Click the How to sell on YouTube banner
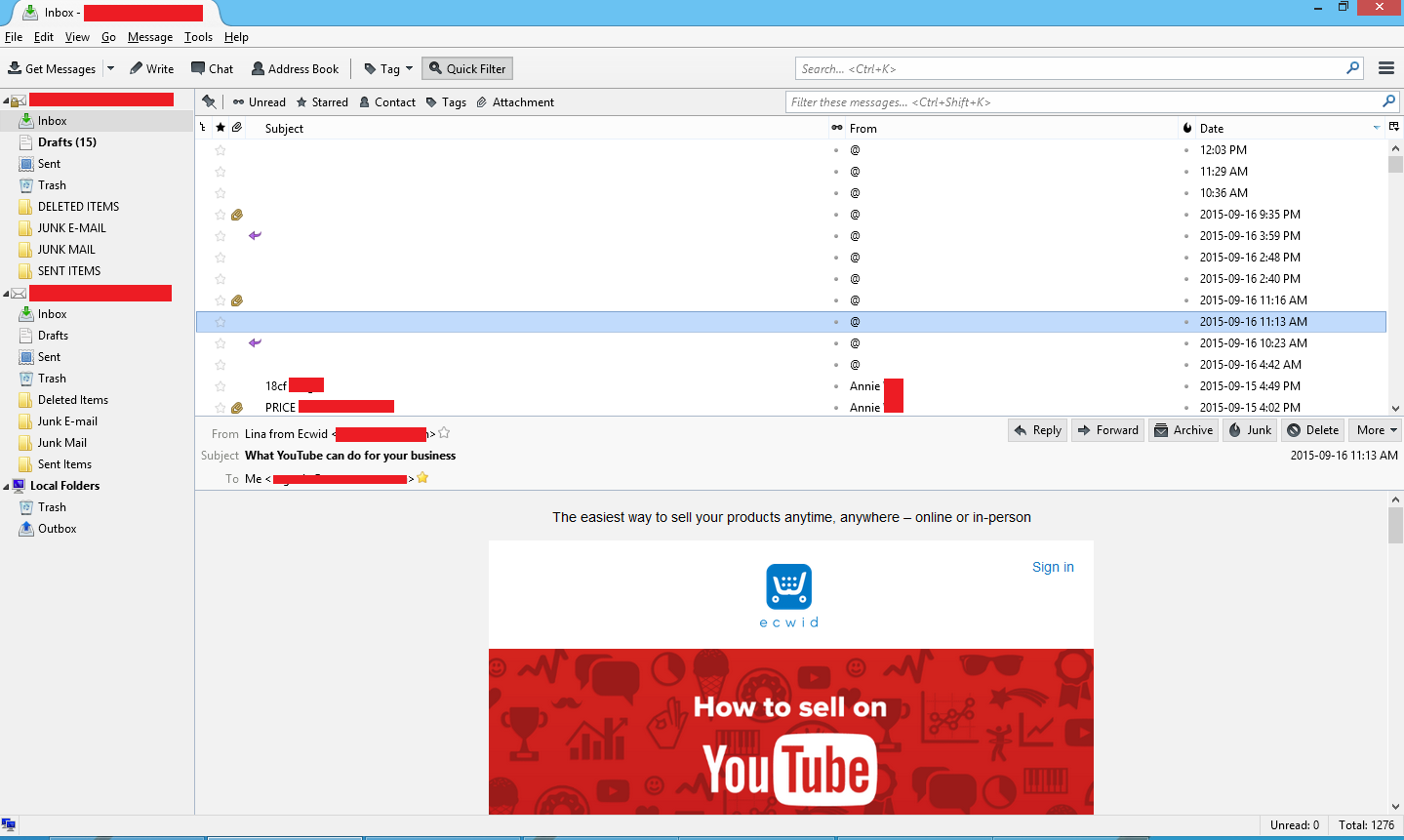The width and height of the screenshot is (1404, 840). tap(790, 732)
